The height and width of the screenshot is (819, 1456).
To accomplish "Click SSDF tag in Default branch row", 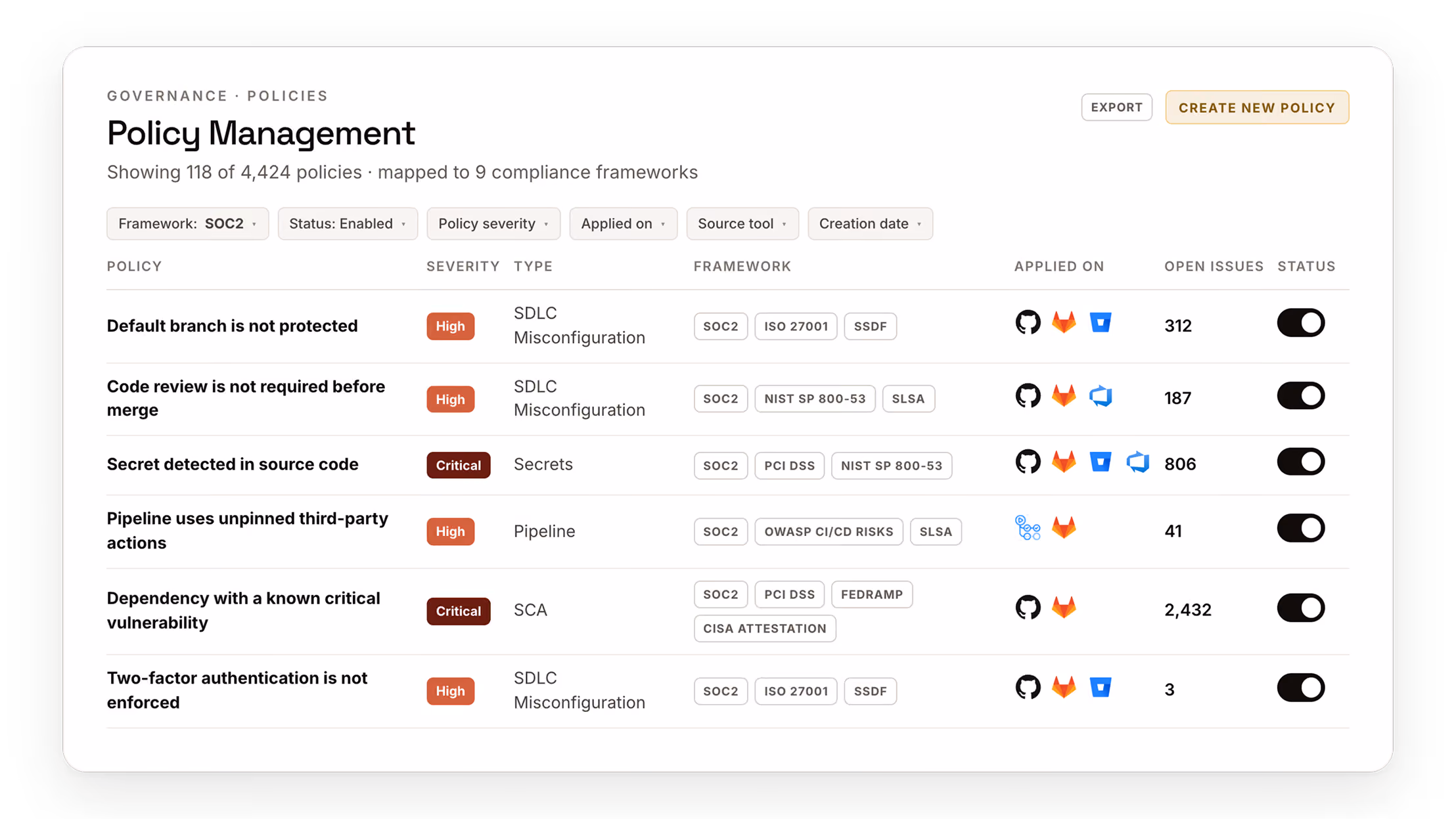I will point(870,326).
